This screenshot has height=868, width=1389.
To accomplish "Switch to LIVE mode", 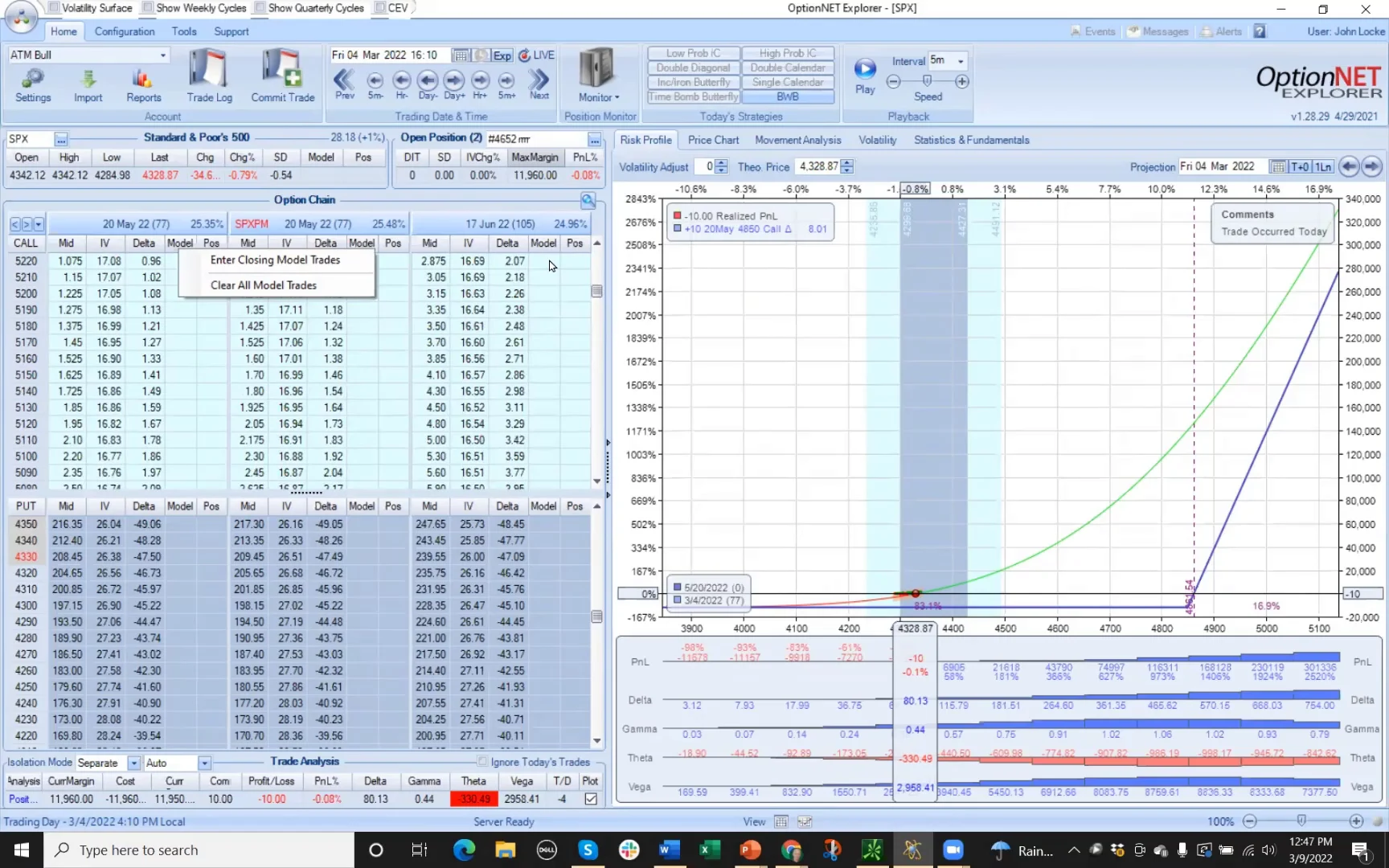I will (x=537, y=55).
